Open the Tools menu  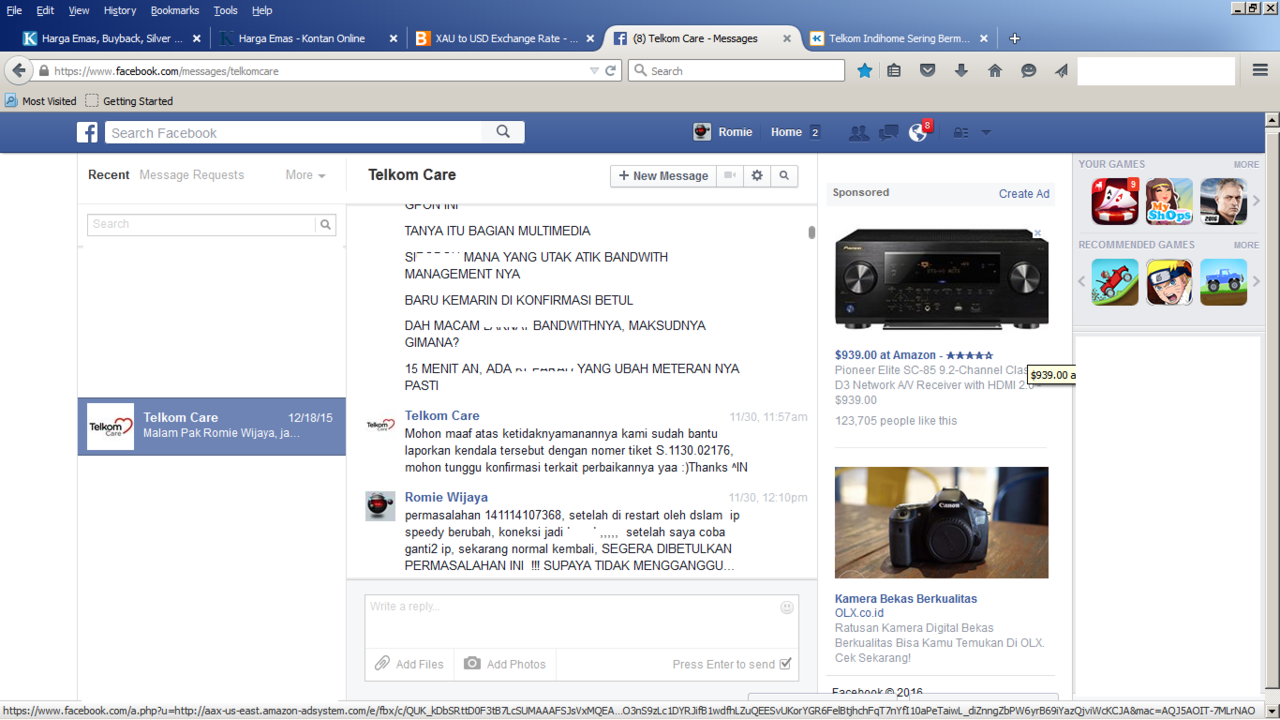(x=225, y=10)
